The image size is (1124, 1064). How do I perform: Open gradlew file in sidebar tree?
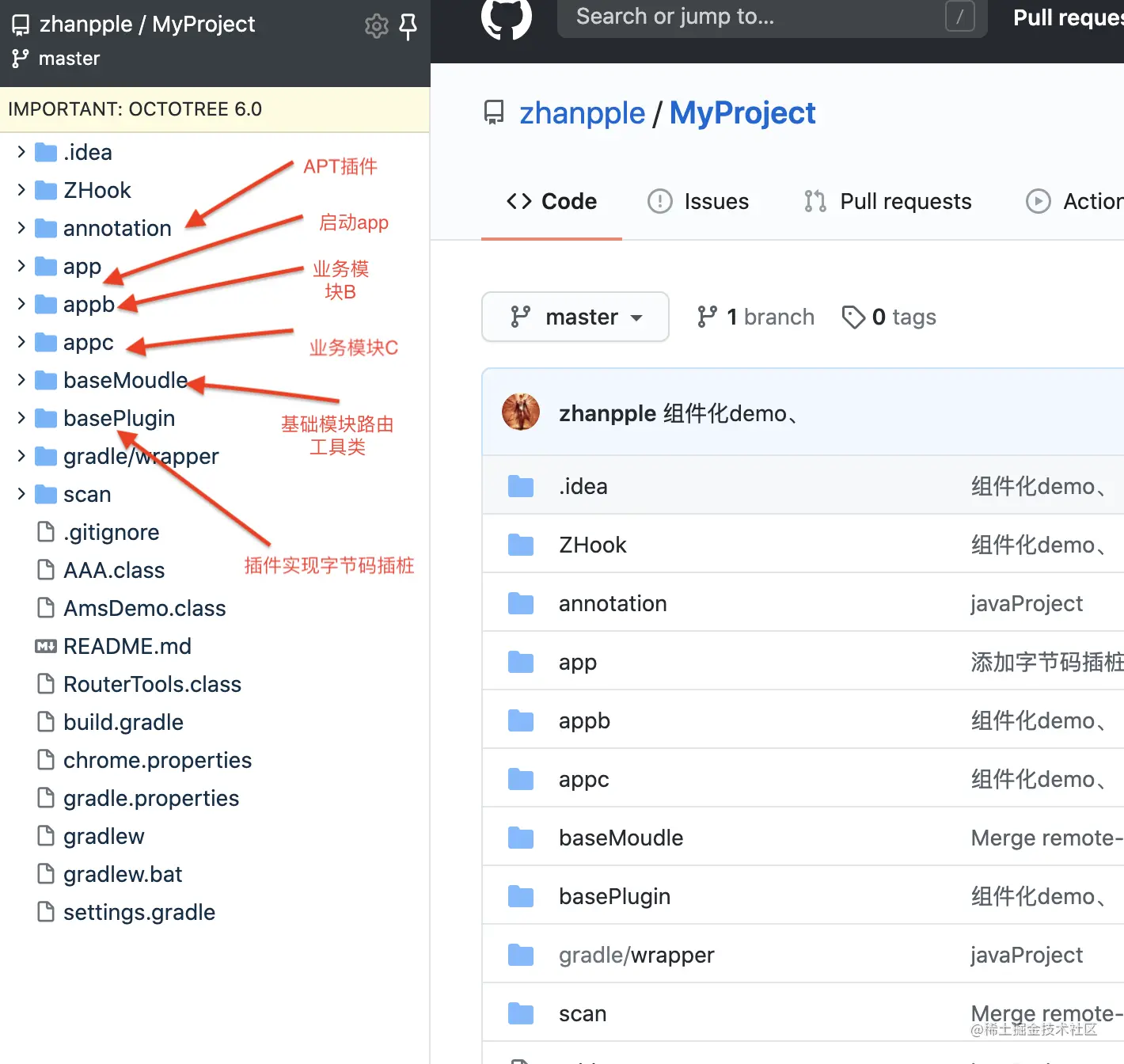pos(104,836)
